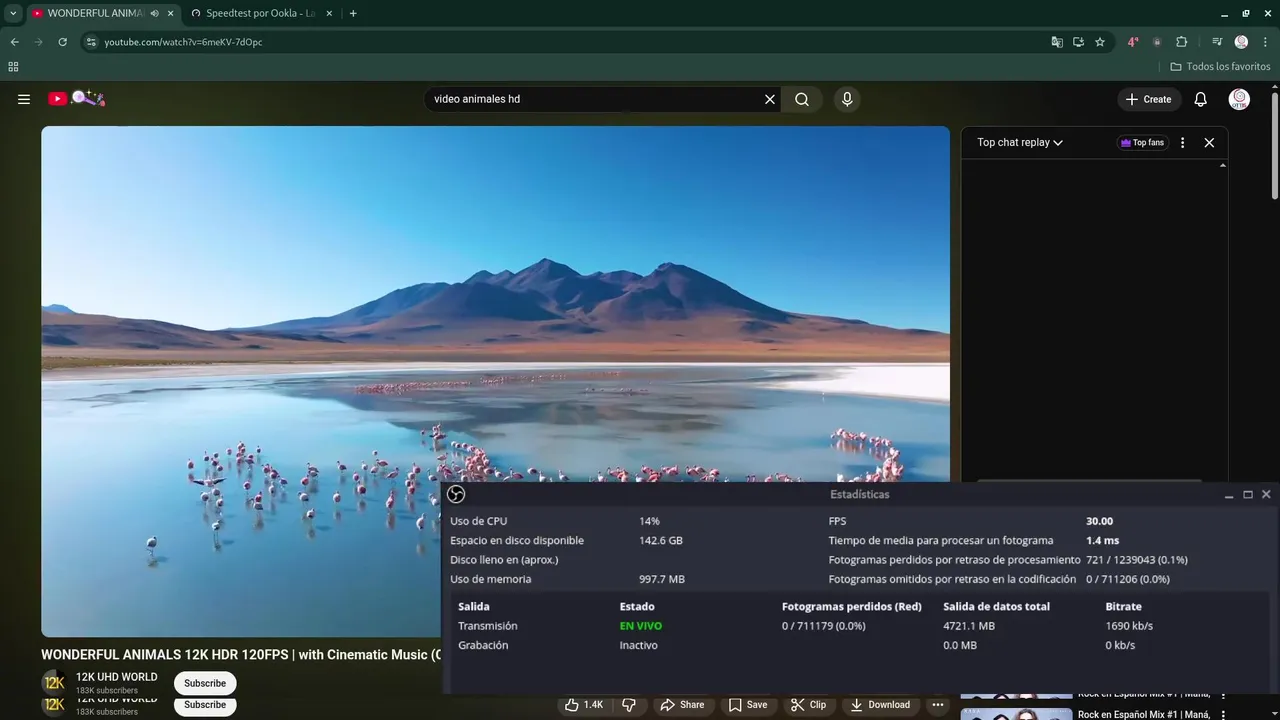Screen dimensions: 1280x720
Task: Close the Speedtest por Ookla tab
Action: pos(329,13)
